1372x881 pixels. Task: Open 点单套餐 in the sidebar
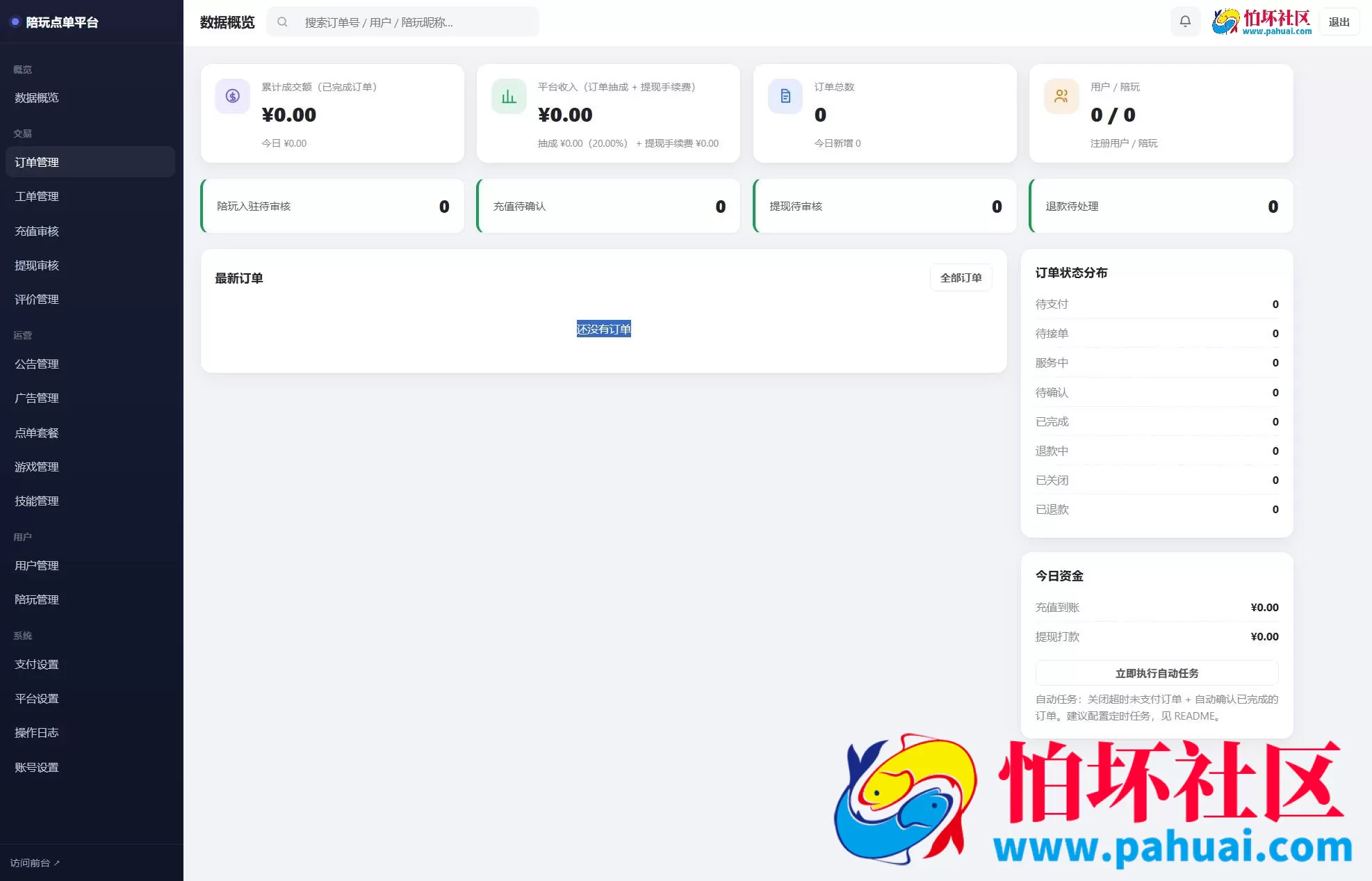point(90,433)
